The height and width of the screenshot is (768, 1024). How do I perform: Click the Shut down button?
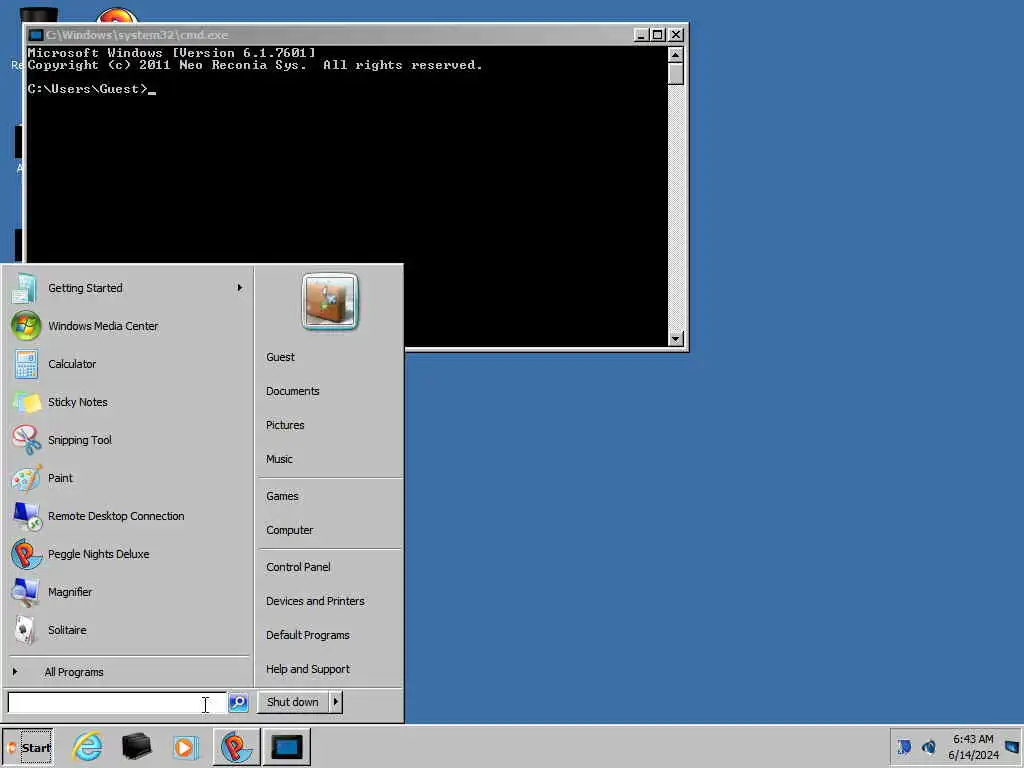click(293, 702)
